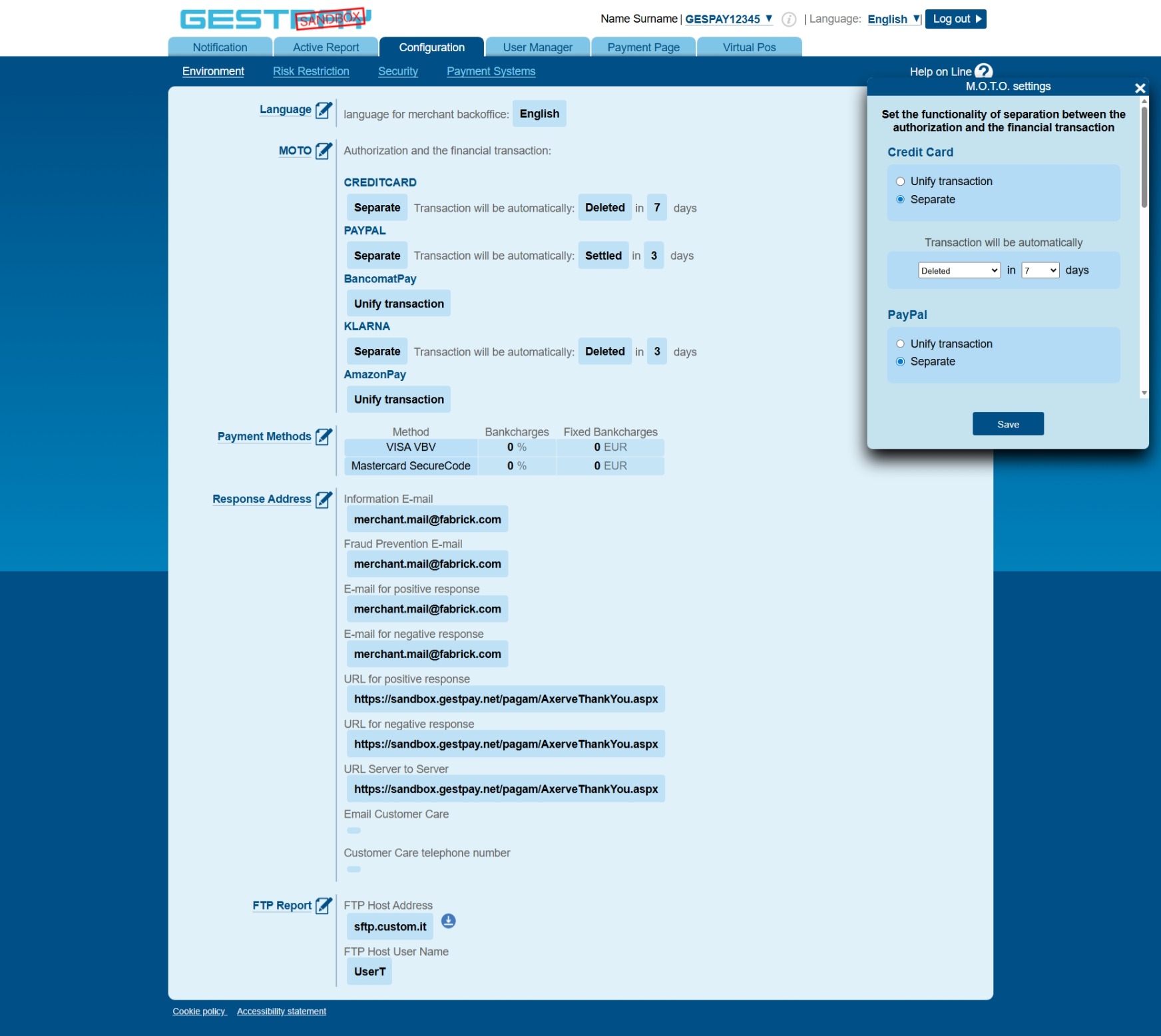Close the M.O.T.O. settings panel
The width and height of the screenshot is (1161, 1036).
click(x=1140, y=88)
